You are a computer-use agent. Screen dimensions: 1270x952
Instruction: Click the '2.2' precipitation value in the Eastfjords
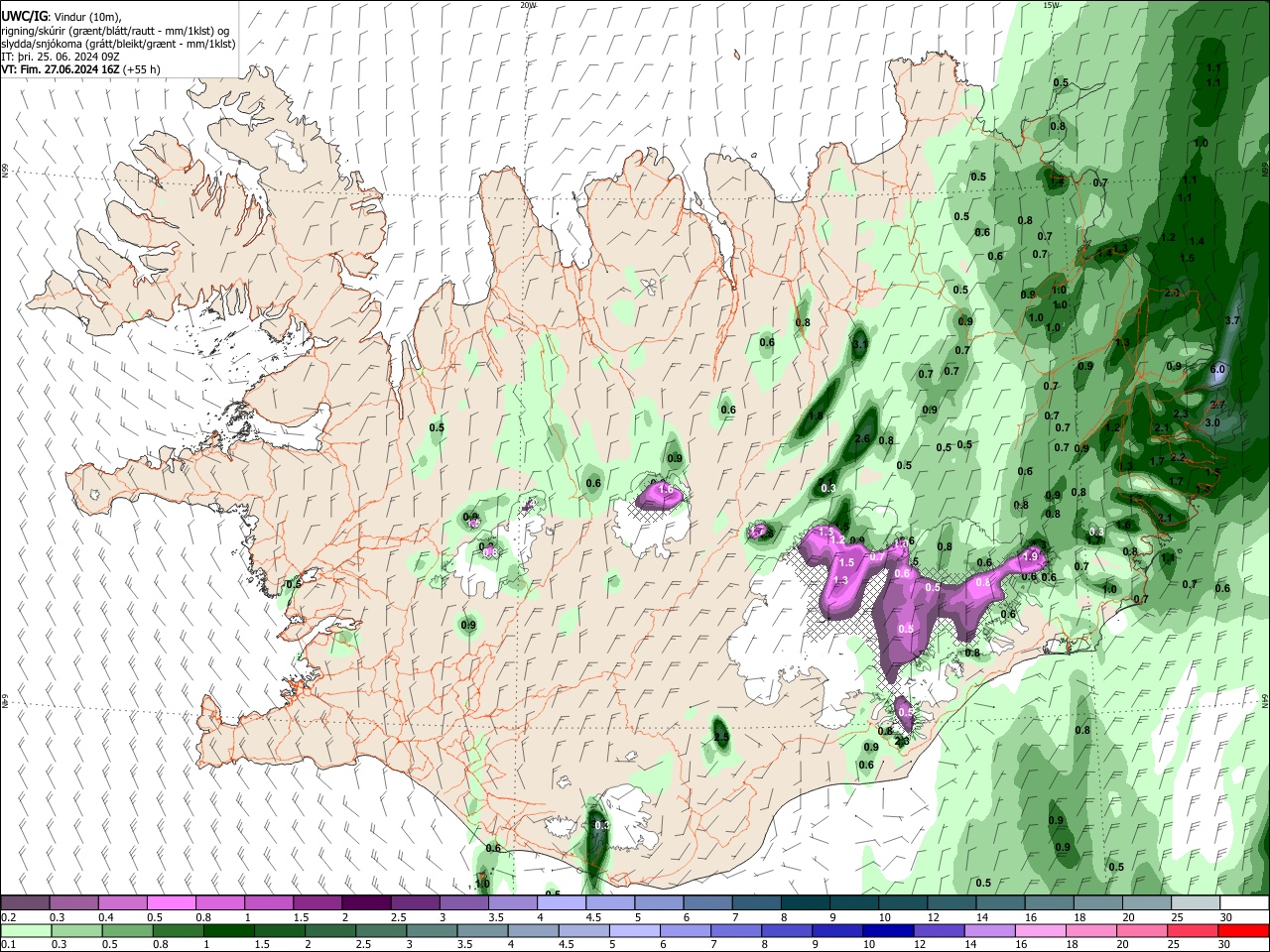click(1178, 457)
